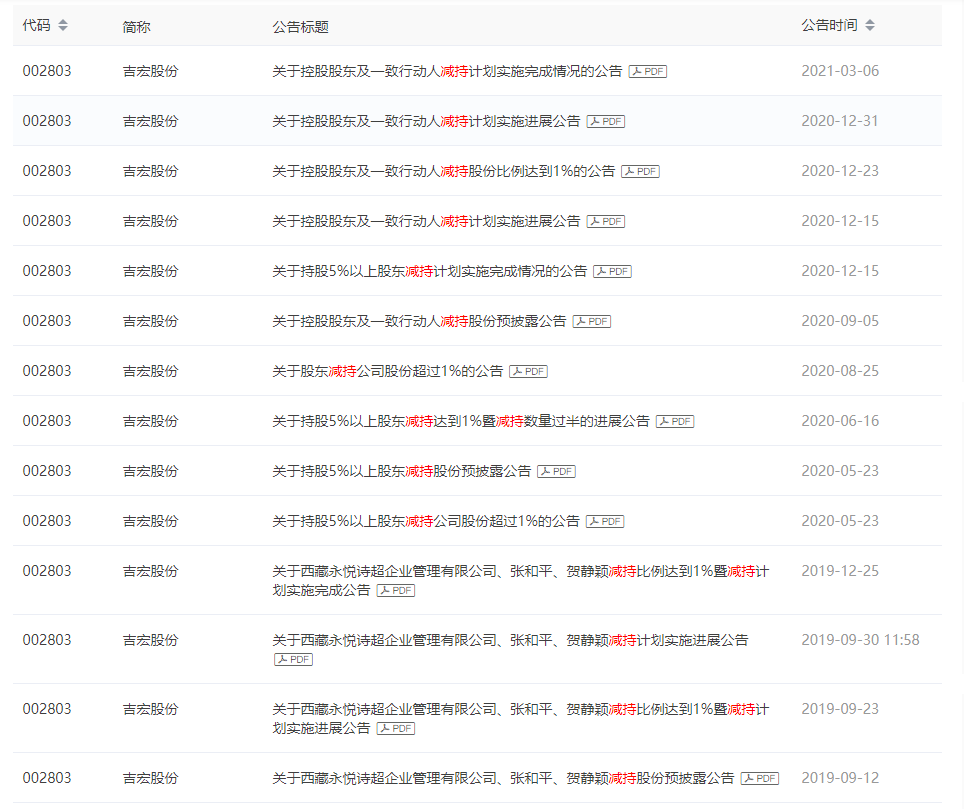Viewport: 964px width, 809px height.
Task: Open PDF icon for 2020-08-25 announcement
Action: coord(529,371)
